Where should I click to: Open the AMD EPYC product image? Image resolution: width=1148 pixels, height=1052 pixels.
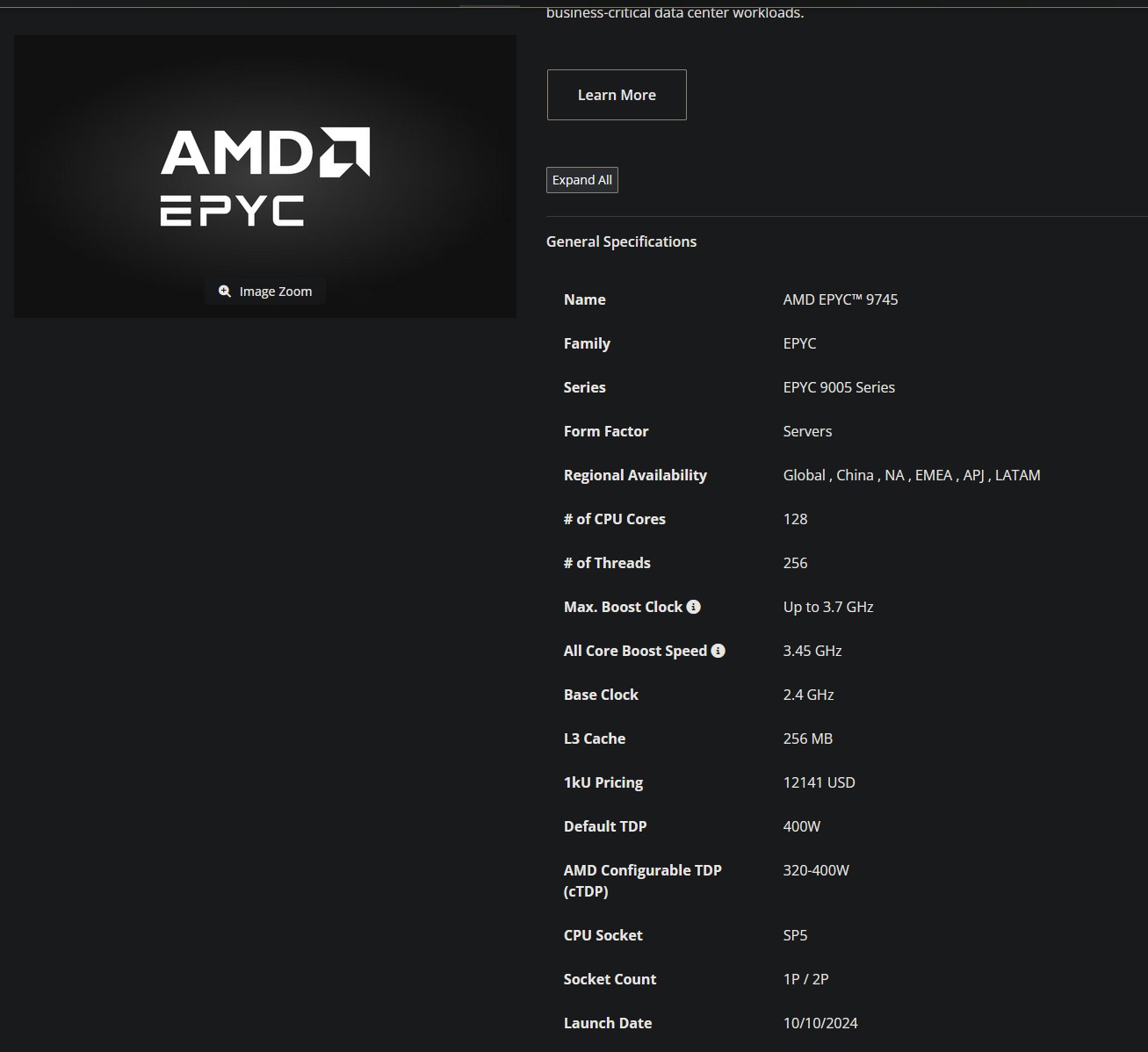point(265,176)
